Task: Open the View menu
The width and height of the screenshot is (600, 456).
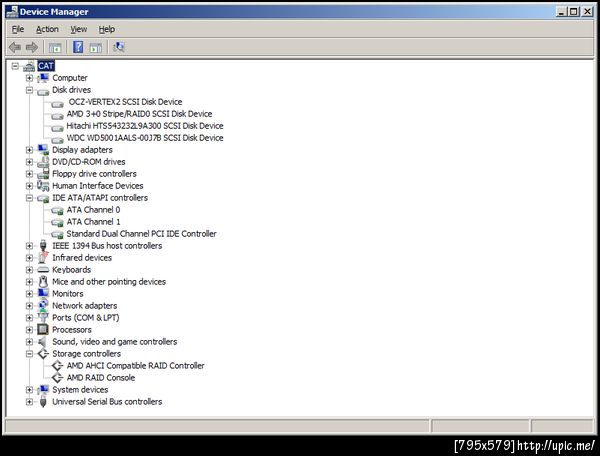Action: [x=78, y=29]
